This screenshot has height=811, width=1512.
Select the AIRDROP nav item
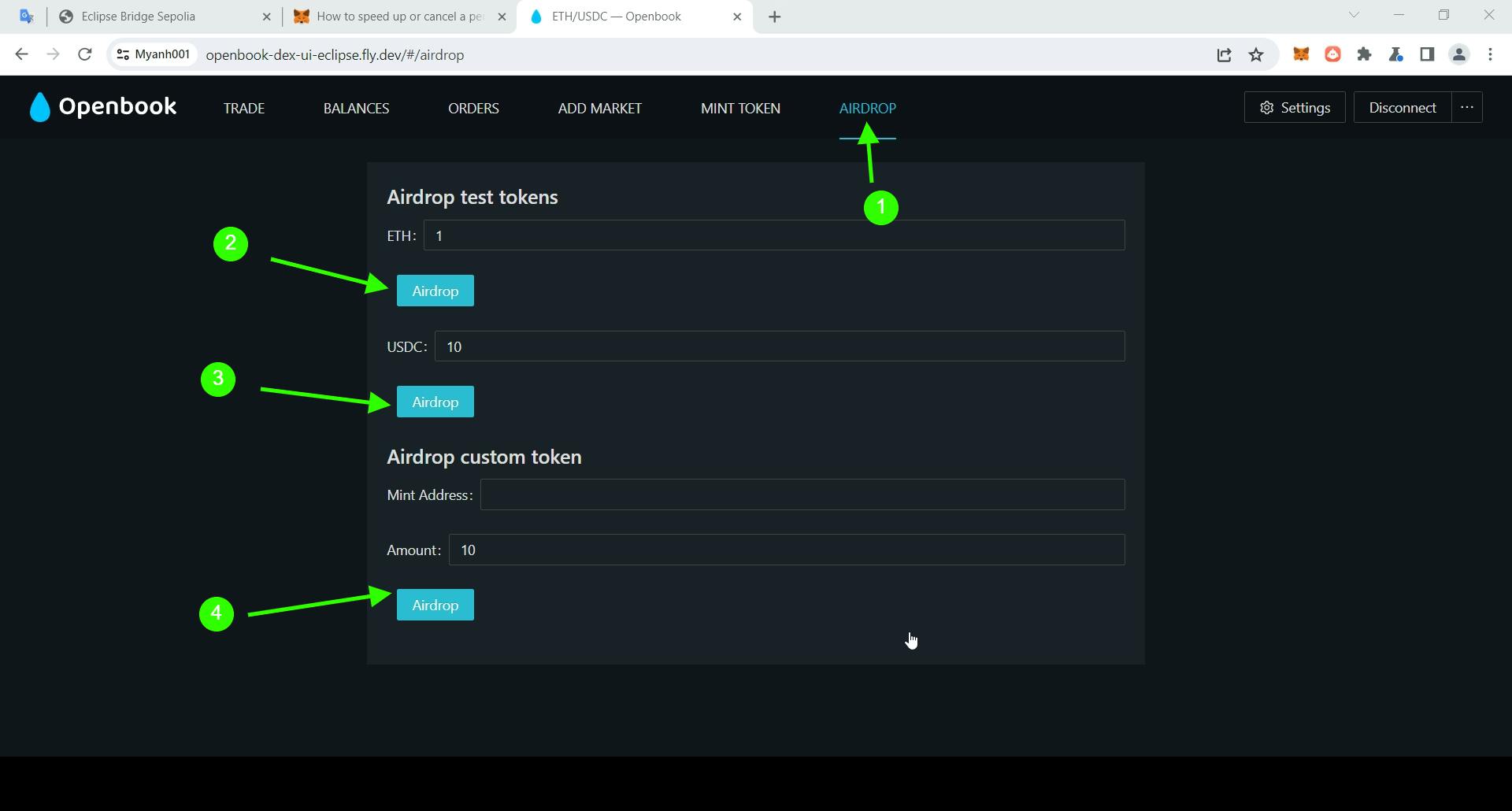click(867, 108)
